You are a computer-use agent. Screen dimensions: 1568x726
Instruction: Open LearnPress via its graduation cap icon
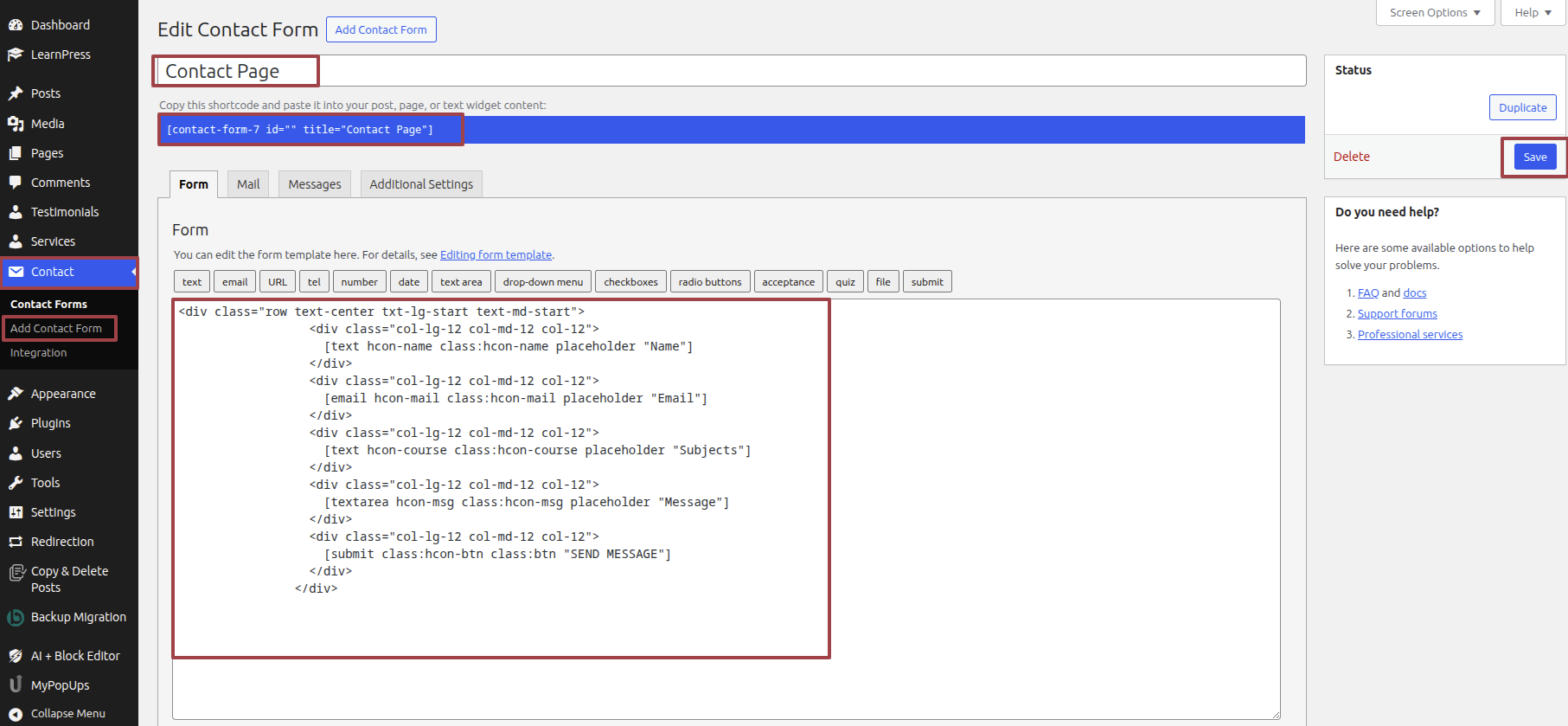click(x=16, y=55)
